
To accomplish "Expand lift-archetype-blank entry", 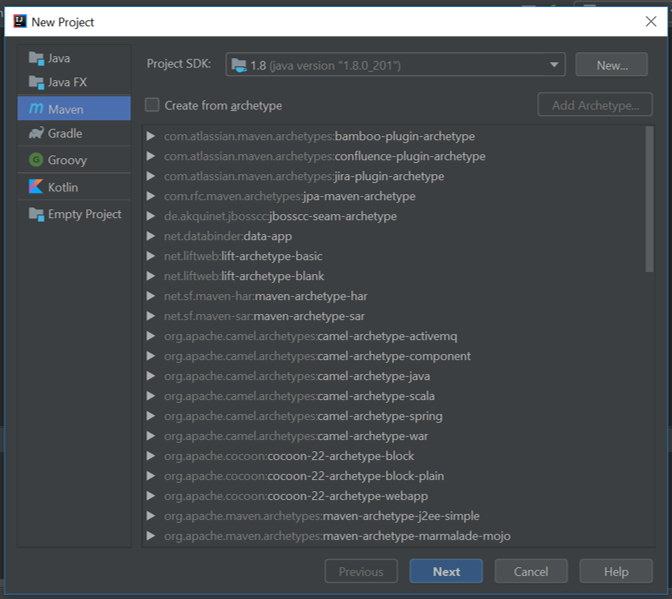I will point(150,276).
